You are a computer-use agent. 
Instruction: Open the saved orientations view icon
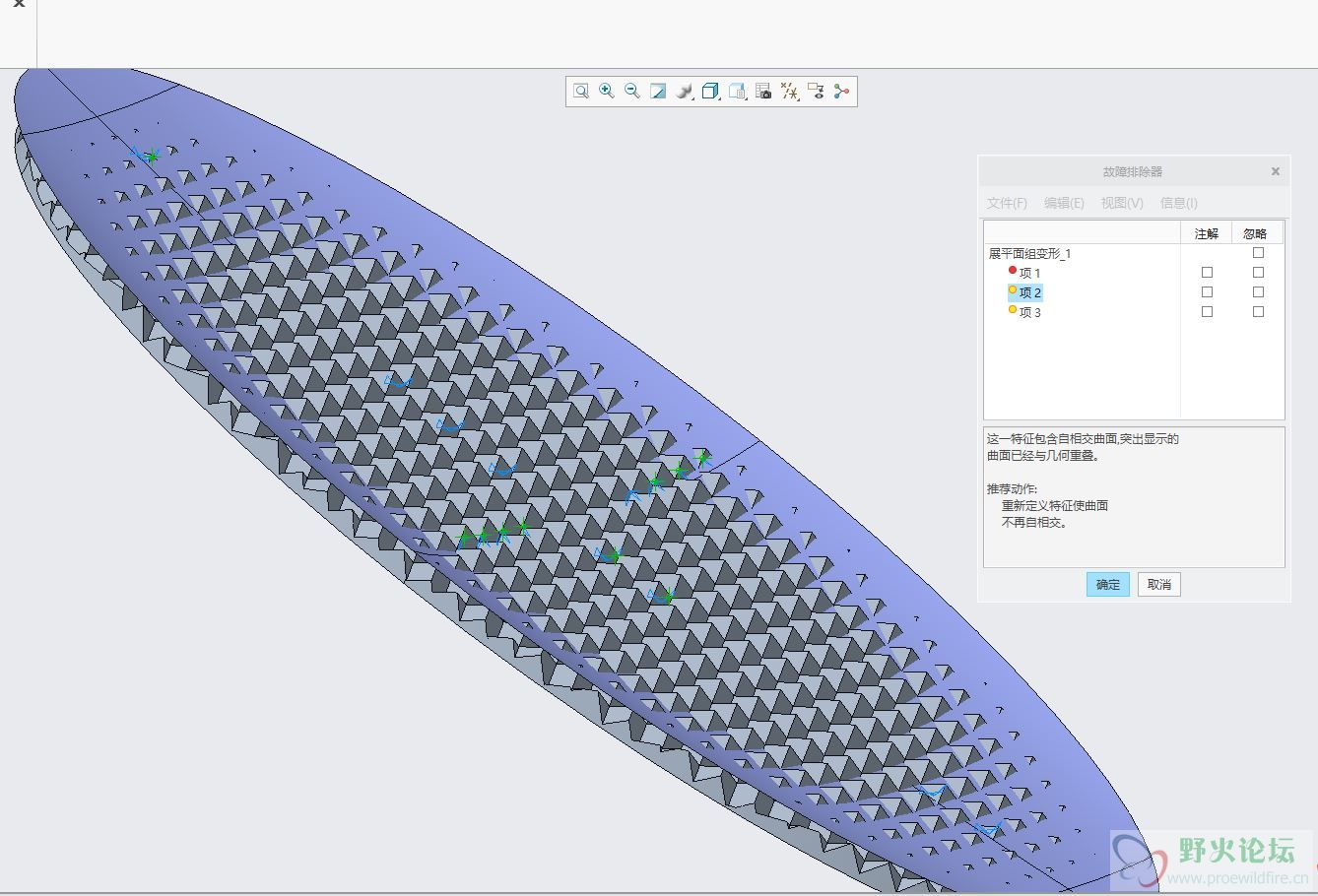tap(737, 92)
